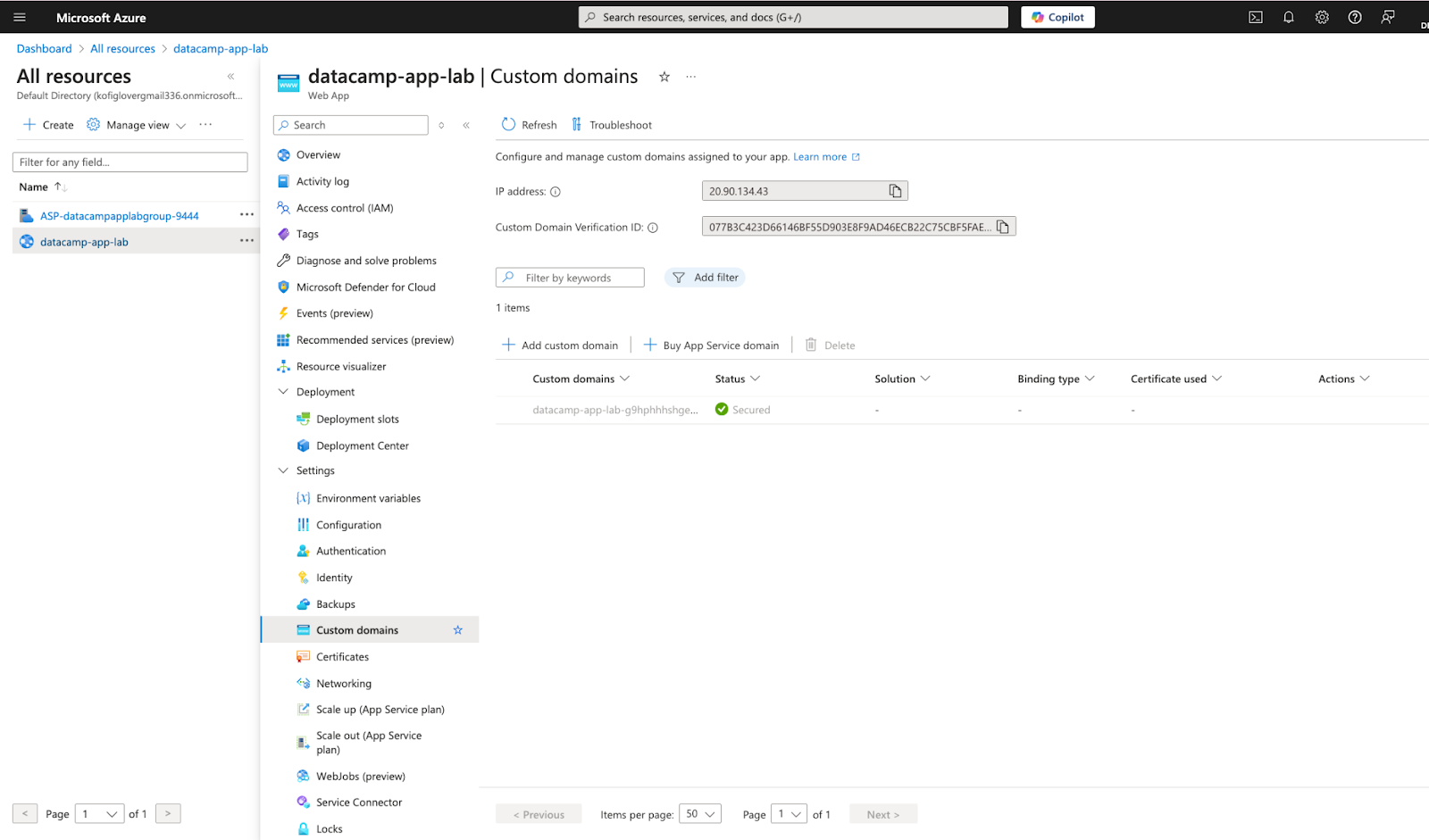Collapse the resource menu sidebar
Viewport: 1429px width, 840px height.
click(x=466, y=125)
